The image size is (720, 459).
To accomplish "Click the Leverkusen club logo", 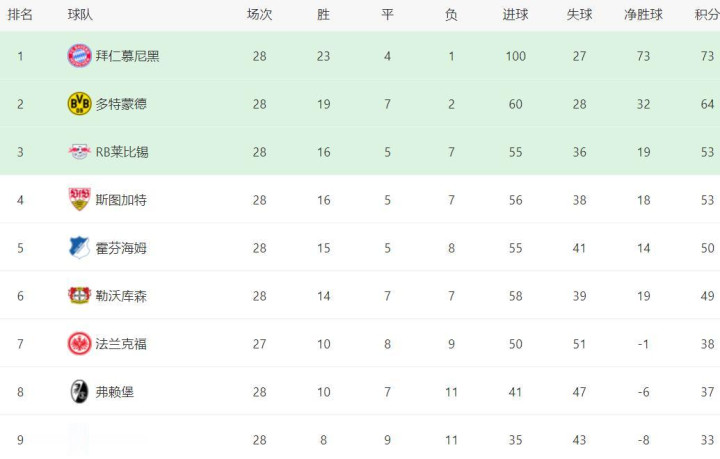I will 79,296.
